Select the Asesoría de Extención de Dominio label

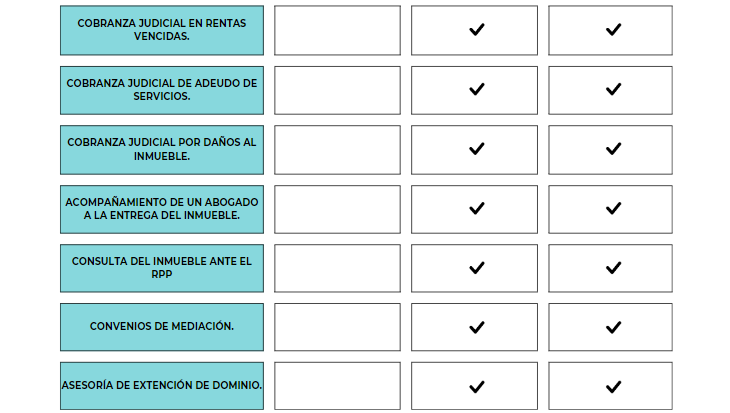pyautogui.click(x=162, y=386)
